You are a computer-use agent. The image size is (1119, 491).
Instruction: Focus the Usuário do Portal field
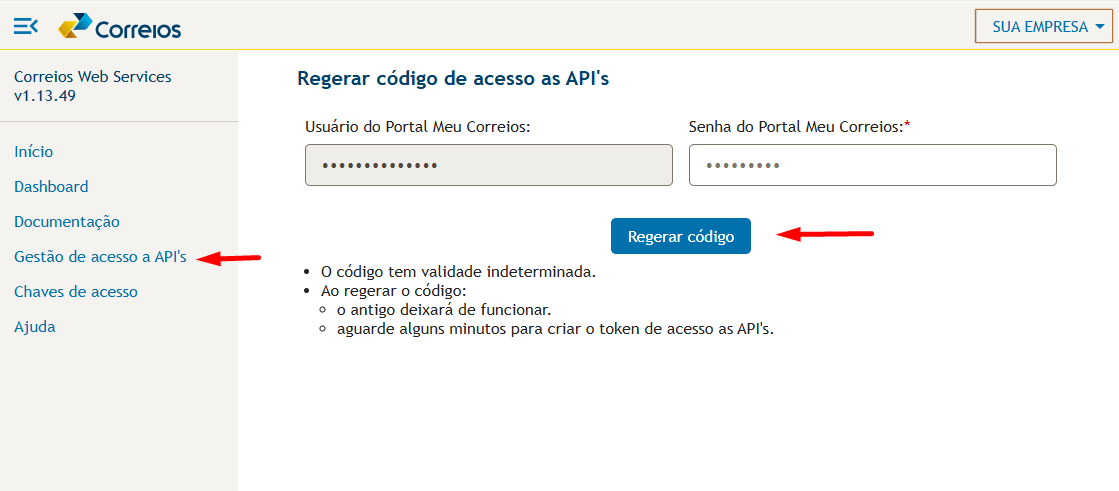click(489, 165)
